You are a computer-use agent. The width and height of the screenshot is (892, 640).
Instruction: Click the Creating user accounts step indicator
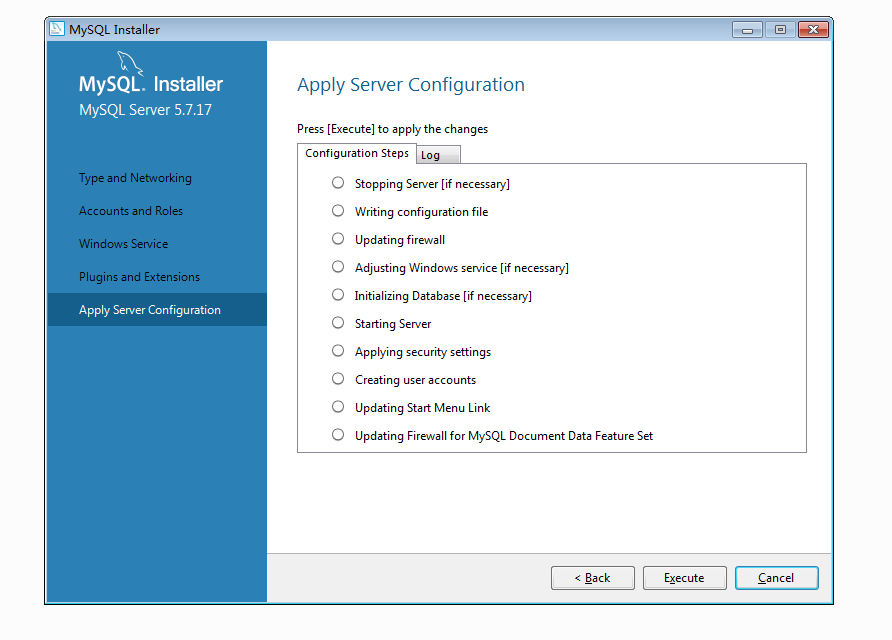338,378
